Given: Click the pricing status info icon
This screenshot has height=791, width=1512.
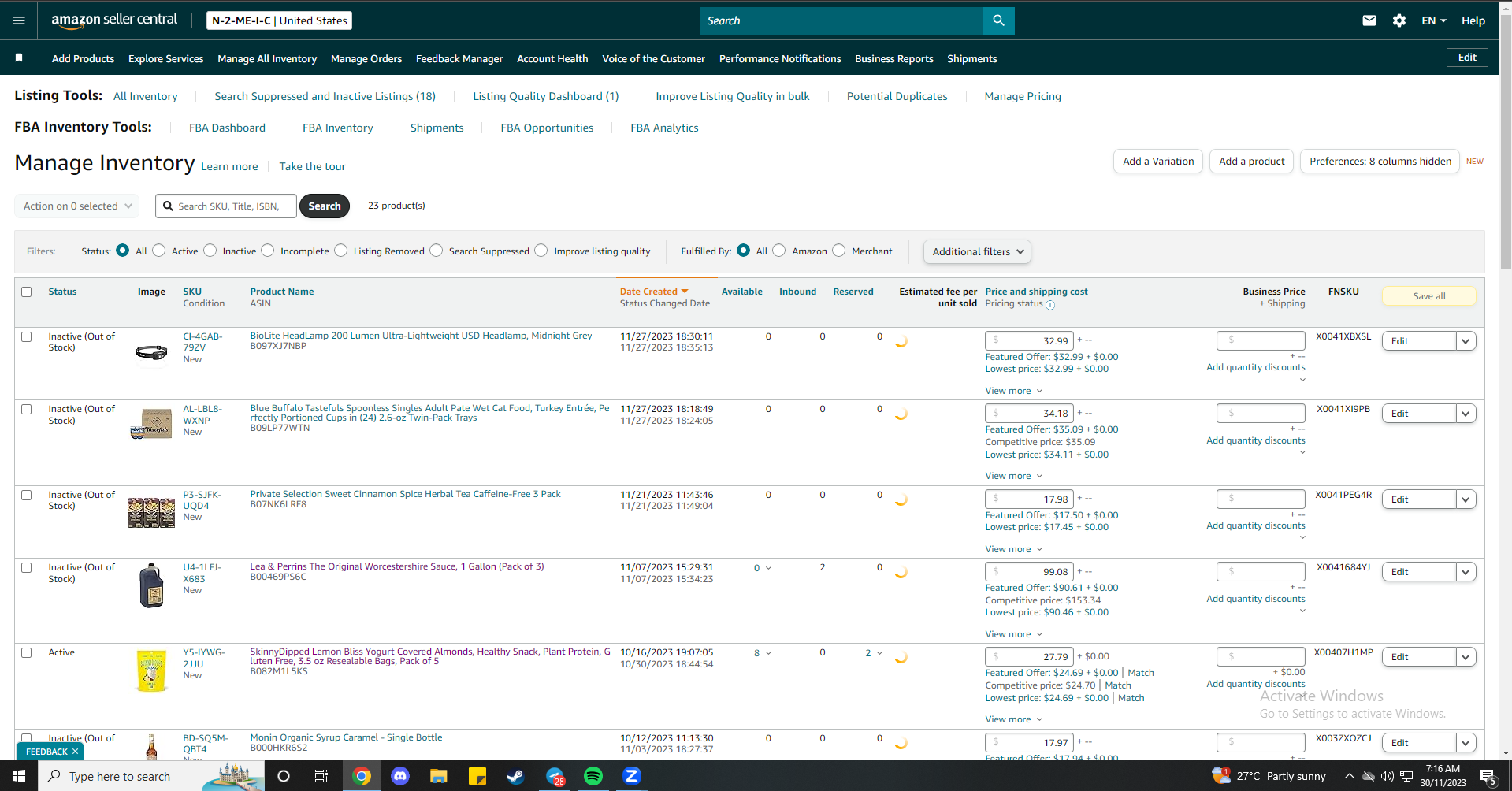Looking at the screenshot, I should coord(1050,305).
